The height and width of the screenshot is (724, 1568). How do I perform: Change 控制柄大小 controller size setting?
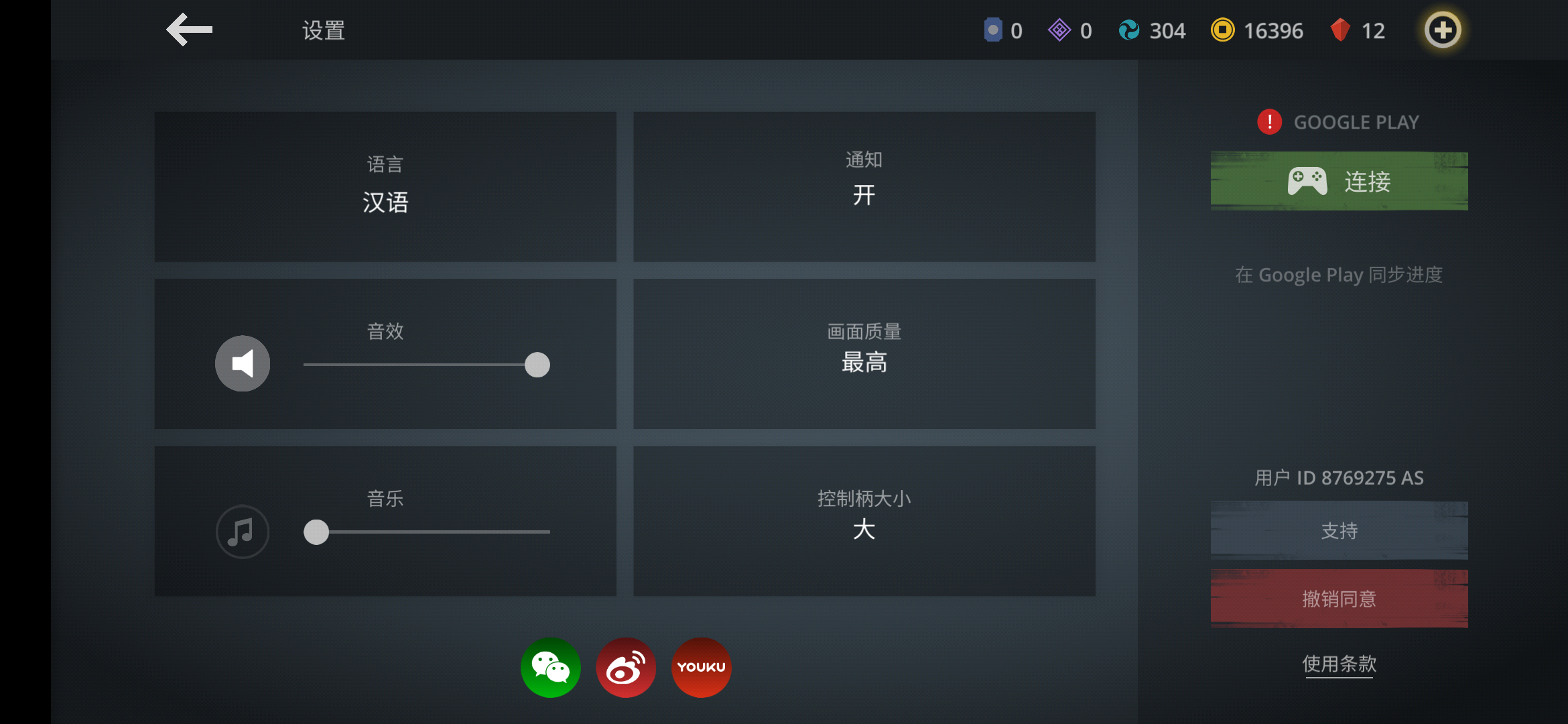864,521
